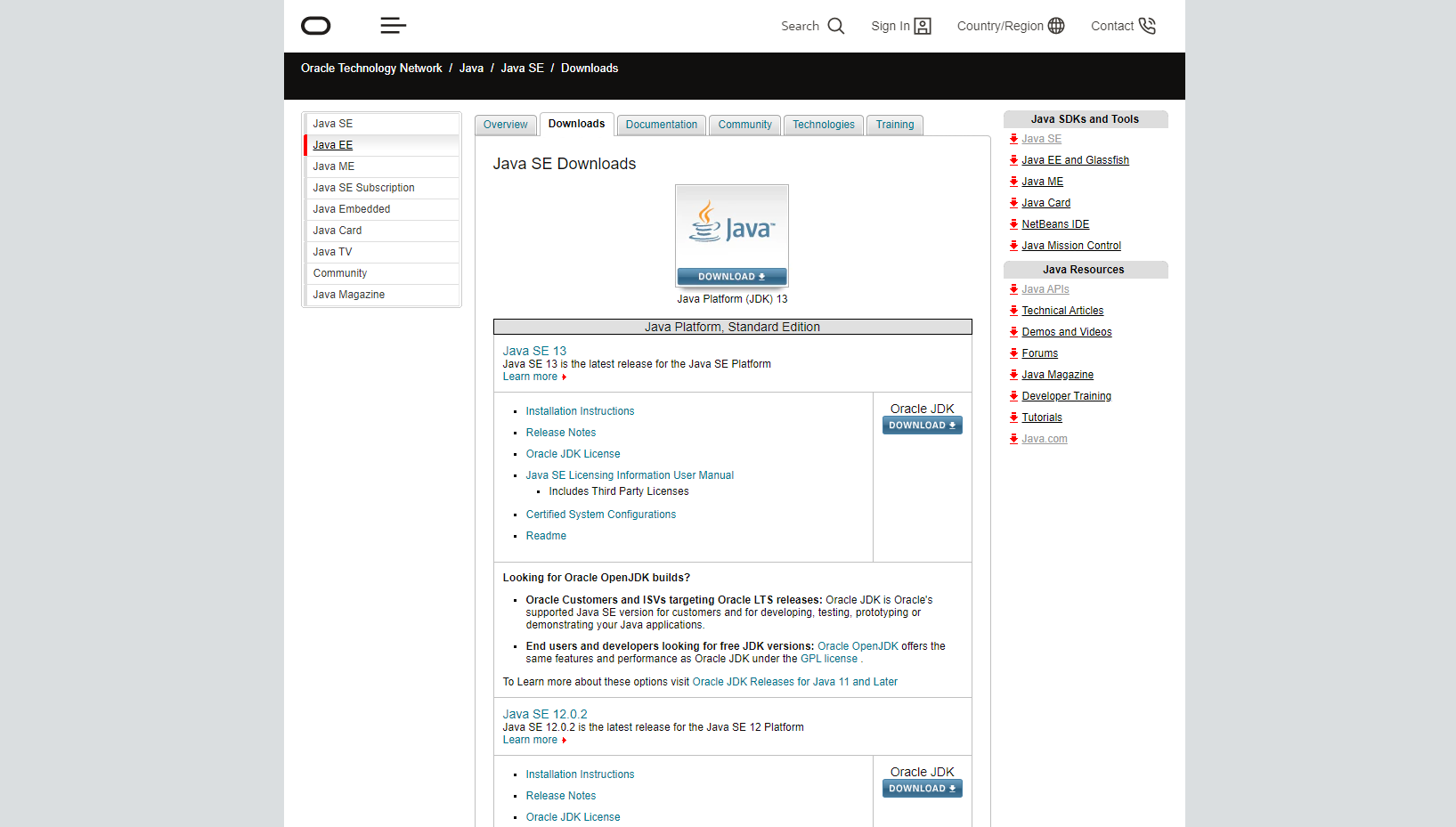Open the Java SE 13 heading link
Screen dimensions: 1456x827
coord(534,351)
